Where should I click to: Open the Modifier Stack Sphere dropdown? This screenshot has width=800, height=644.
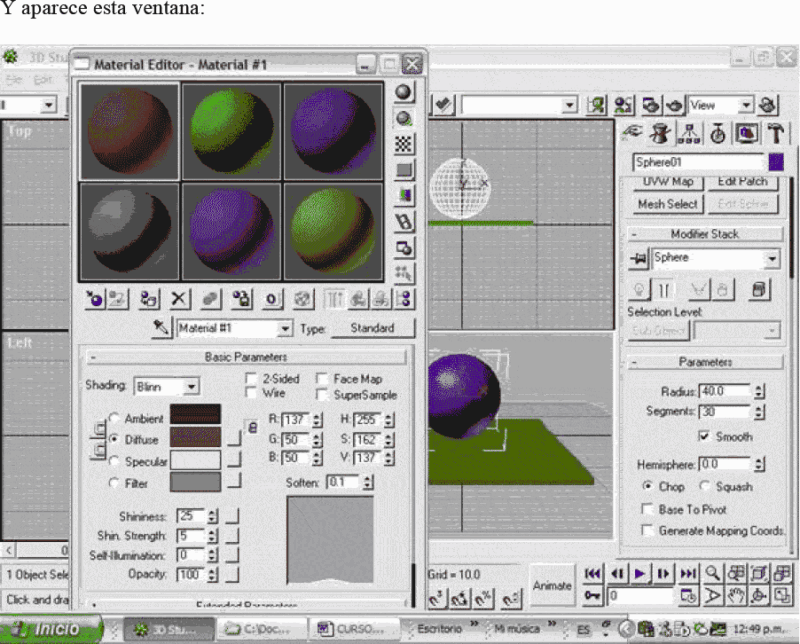[x=772, y=259]
